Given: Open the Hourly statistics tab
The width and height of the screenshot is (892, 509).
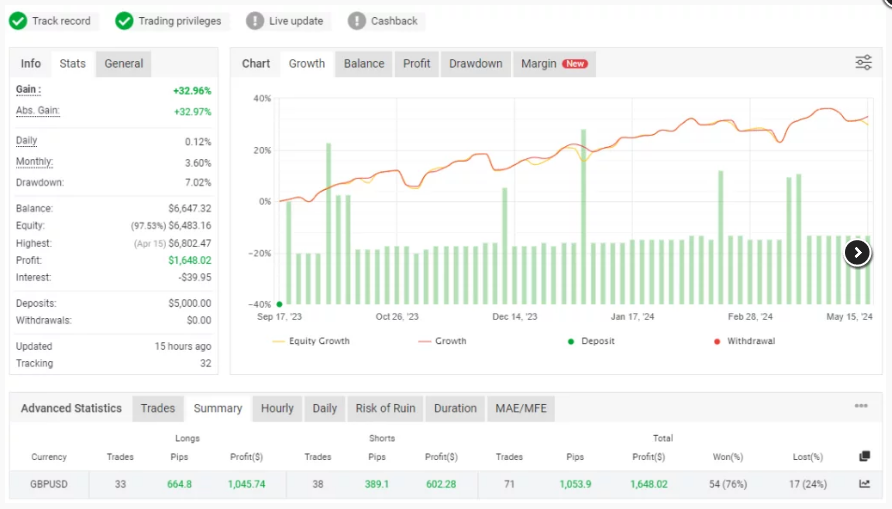Looking at the screenshot, I should tap(277, 408).
